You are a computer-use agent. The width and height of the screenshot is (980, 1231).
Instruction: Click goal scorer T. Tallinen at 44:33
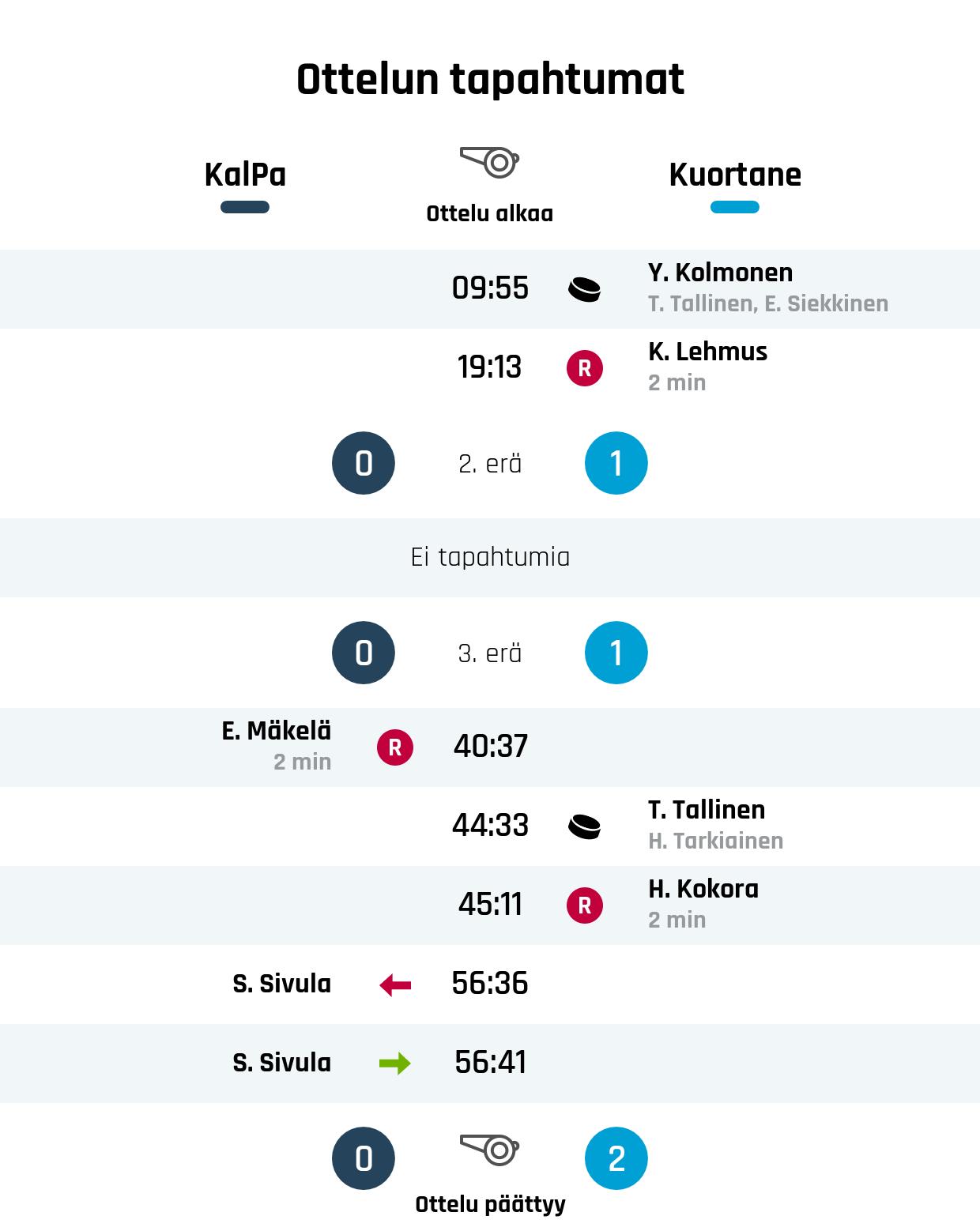[x=707, y=810]
